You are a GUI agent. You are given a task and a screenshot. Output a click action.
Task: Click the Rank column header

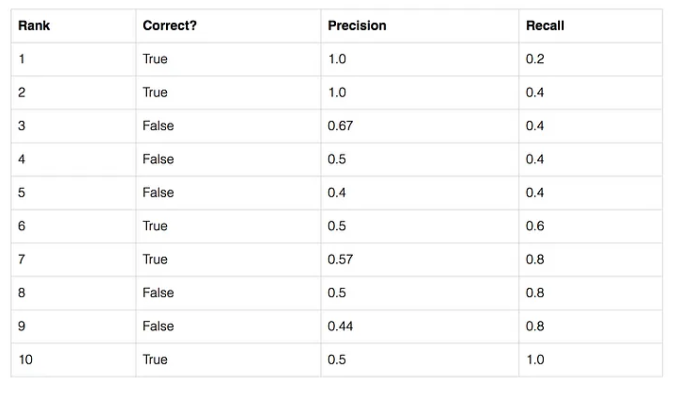pos(34,25)
